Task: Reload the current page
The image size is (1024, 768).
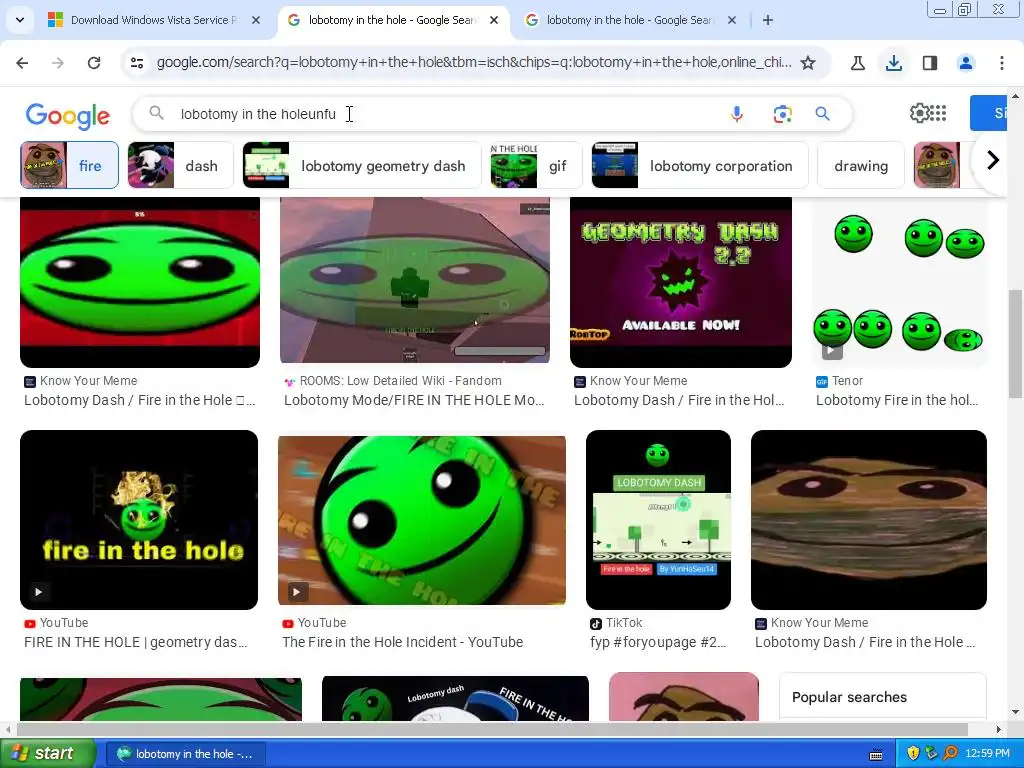Action: 94,63
